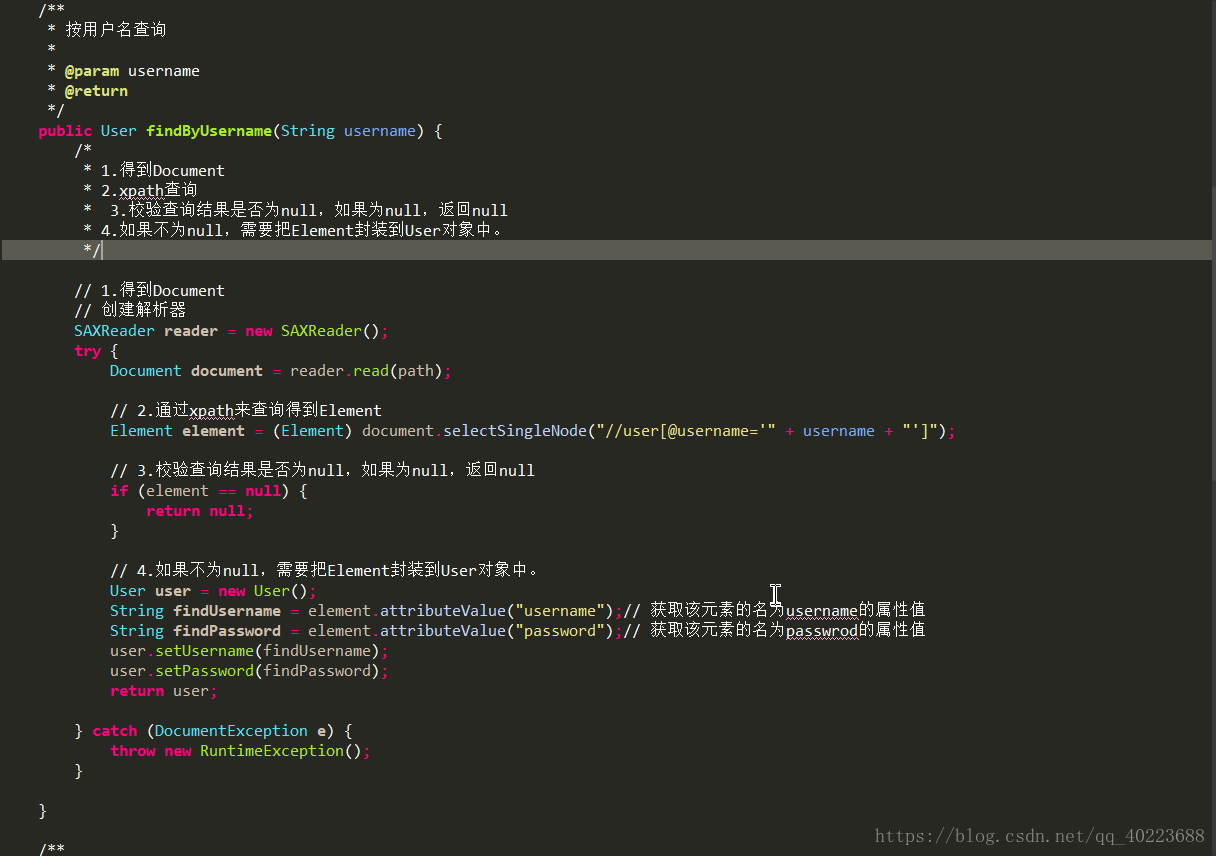The height and width of the screenshot is (856, 1216).
Task: Click 'new SAXReader()' constructor call
Action: 313,331
